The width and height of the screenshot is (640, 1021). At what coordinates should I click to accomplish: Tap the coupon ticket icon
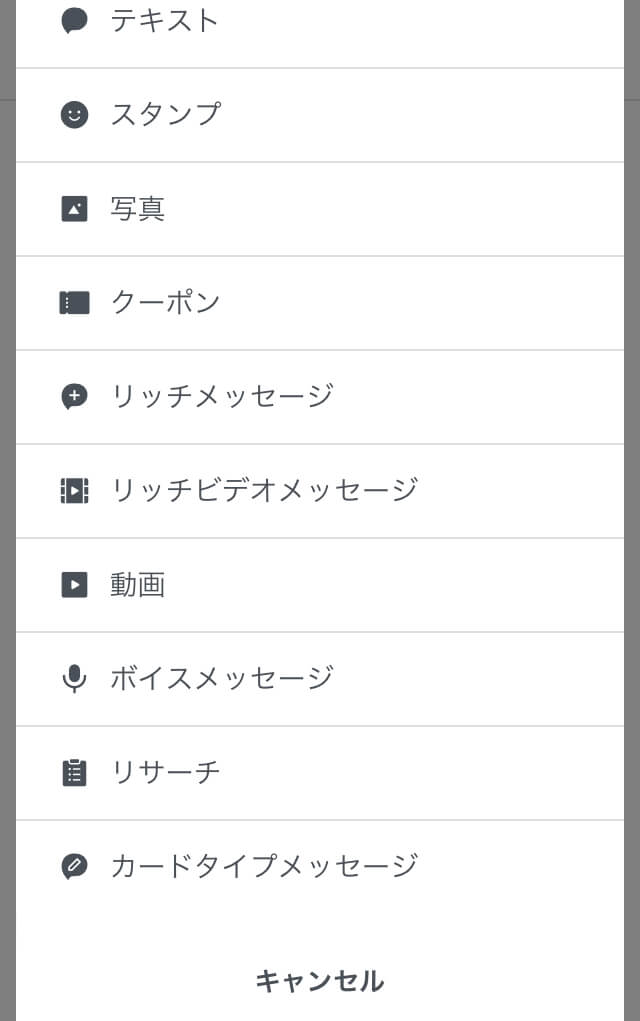point(74,302)
